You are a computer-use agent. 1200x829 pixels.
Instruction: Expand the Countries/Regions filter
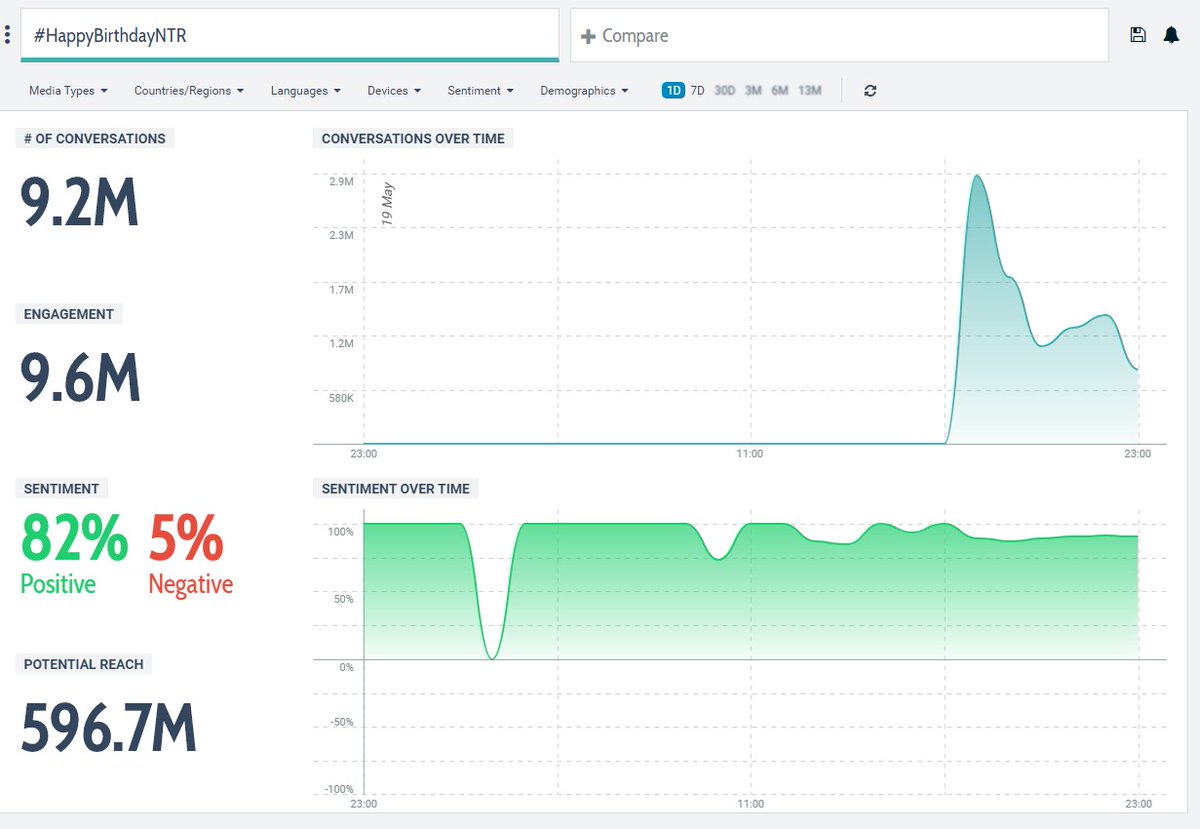tap(189, 90)
